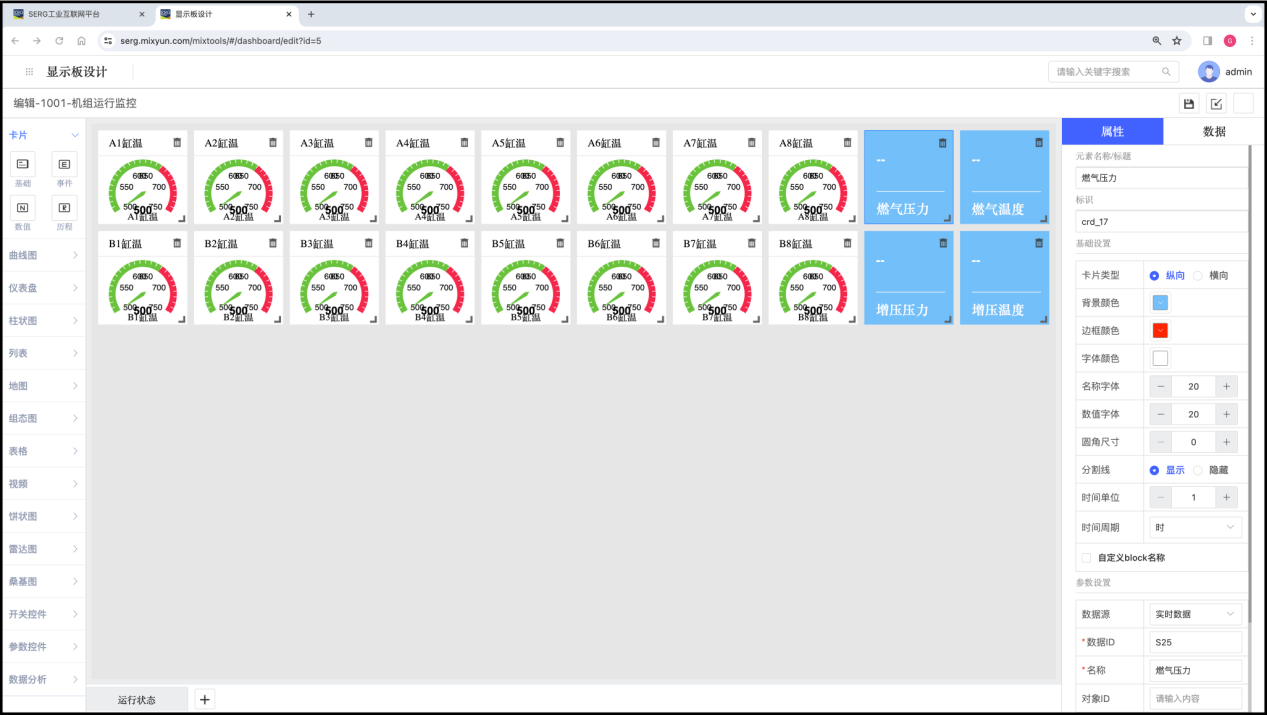The image size is (1267, 715).
Task: Pick the 历程 card component icon
Action: click(x=64, y=207)
